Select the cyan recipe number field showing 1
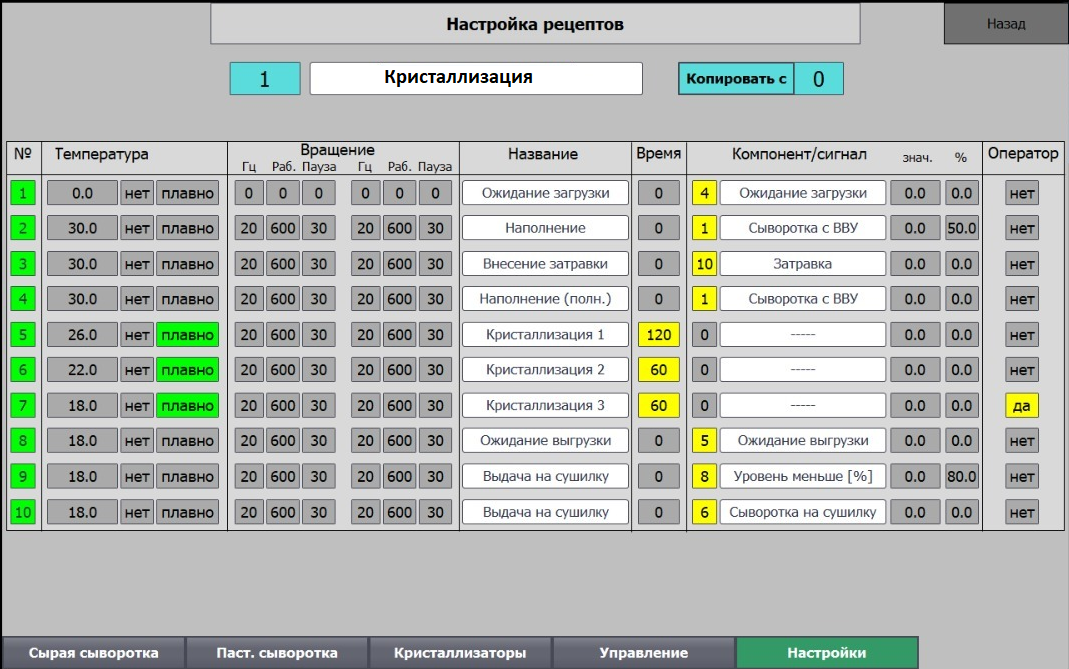 [265, 79]
